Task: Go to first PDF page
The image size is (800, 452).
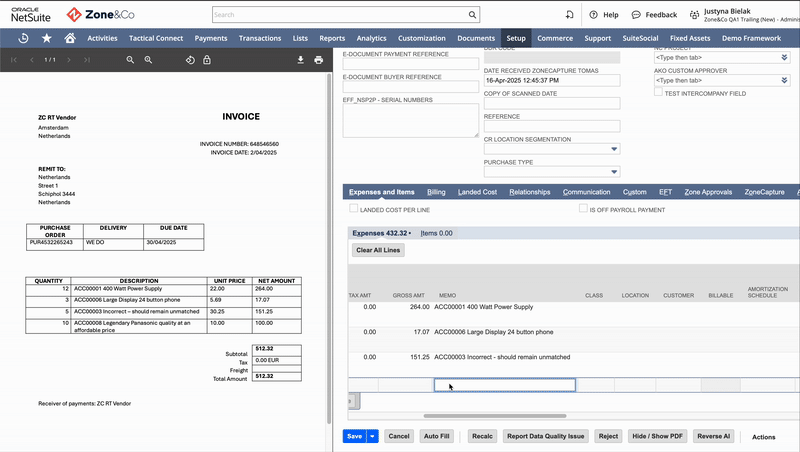Action: [x=14, y=60]
